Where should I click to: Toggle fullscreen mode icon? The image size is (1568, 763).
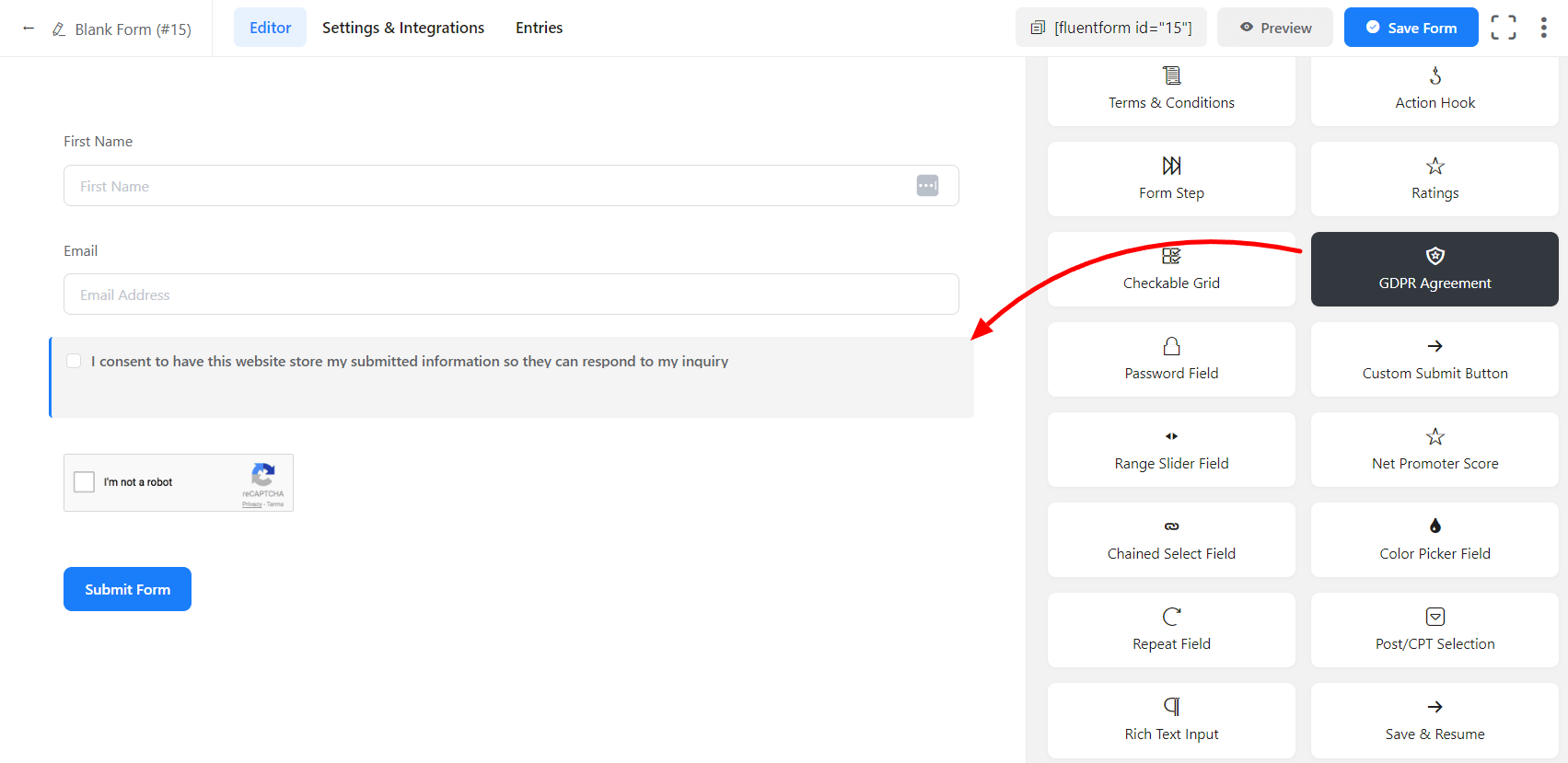(x=1504, y=28)
